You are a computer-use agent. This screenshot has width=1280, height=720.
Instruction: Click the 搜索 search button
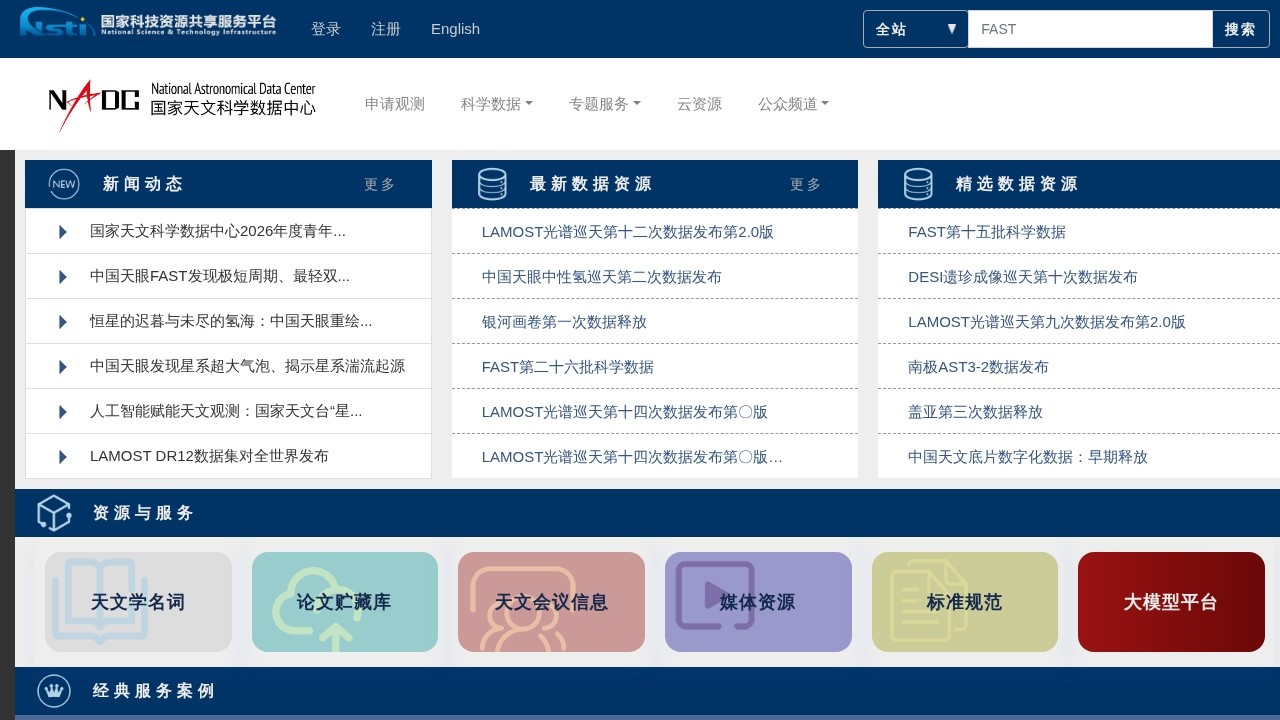tap(1240, 29)
